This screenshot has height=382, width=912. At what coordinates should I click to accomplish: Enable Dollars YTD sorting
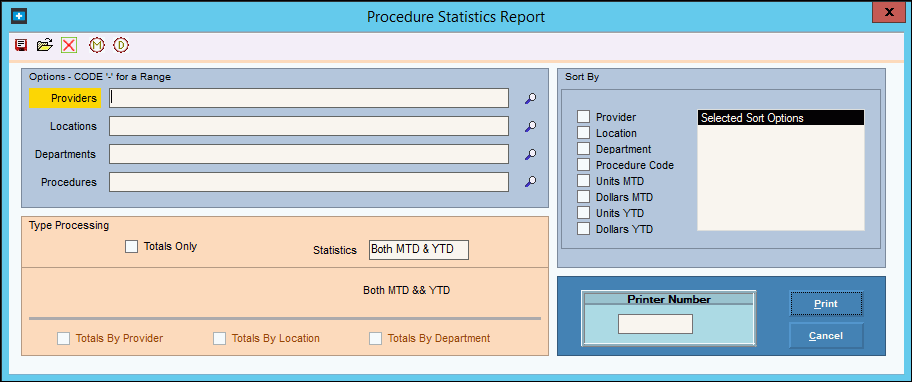tap(583, 229)
